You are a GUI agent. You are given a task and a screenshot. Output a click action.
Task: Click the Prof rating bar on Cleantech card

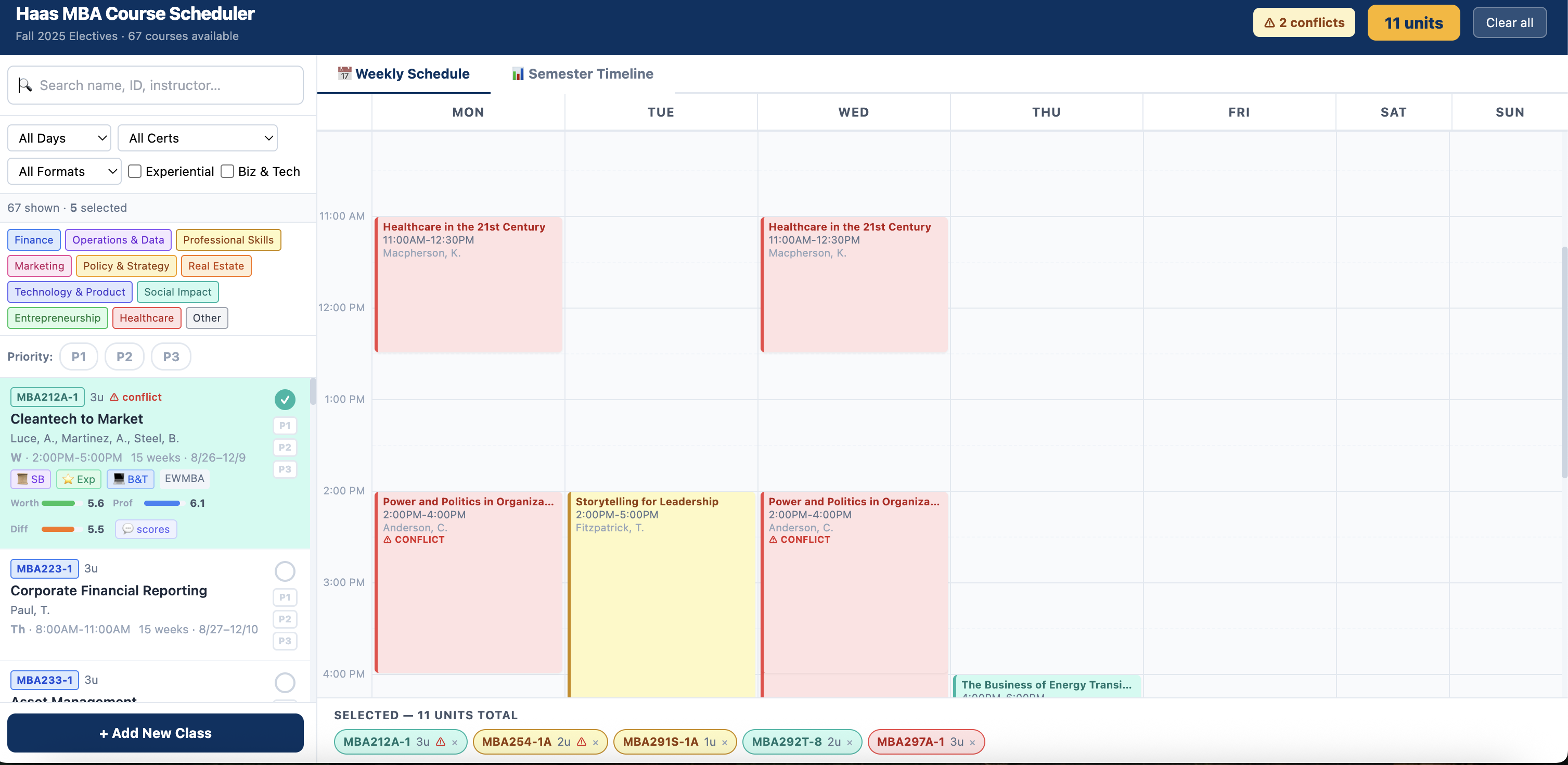164,504
